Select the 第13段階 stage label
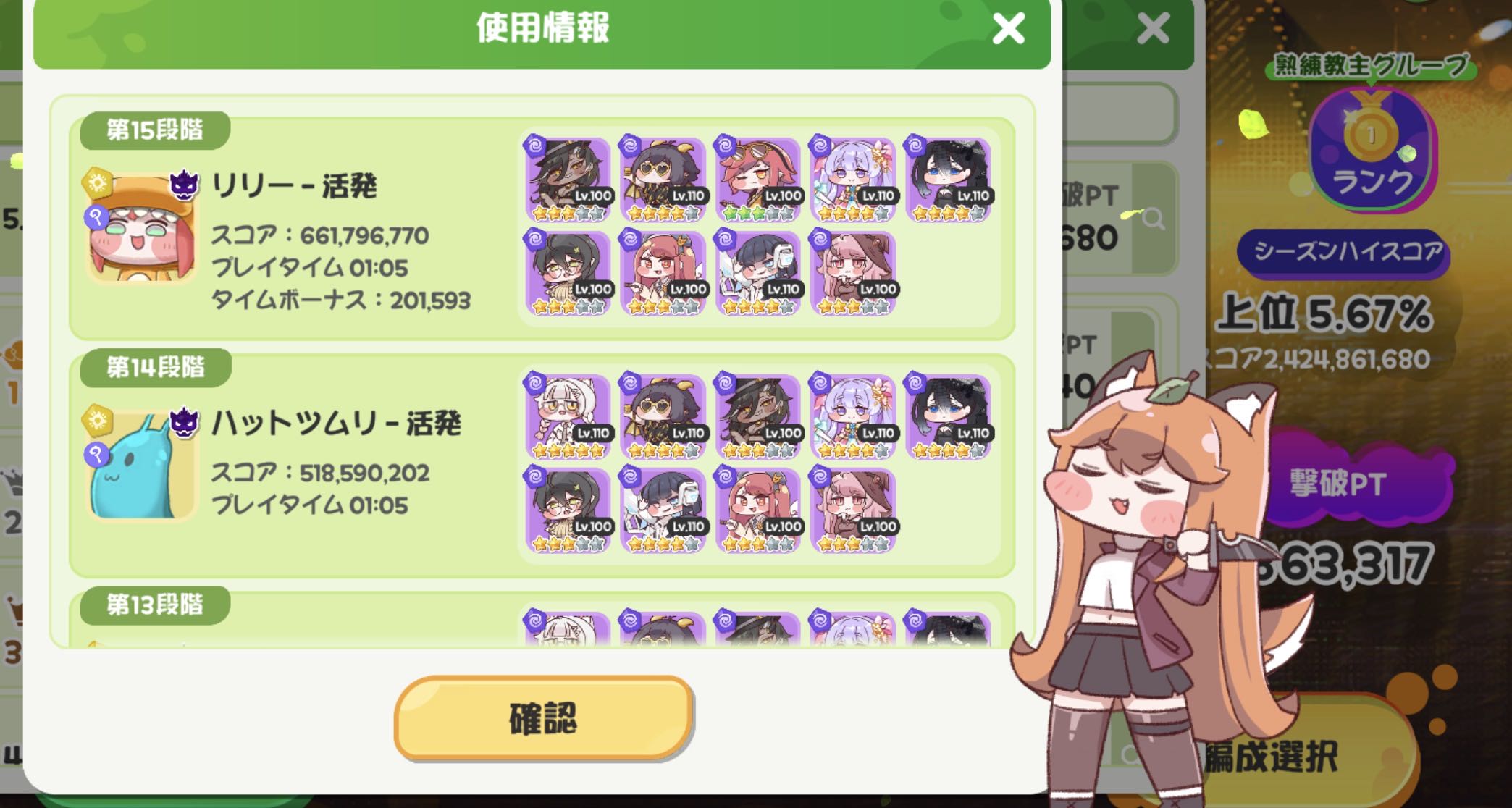Image resolution: width=1512 pixels, height=808 pixels. [x=155, y=605]
